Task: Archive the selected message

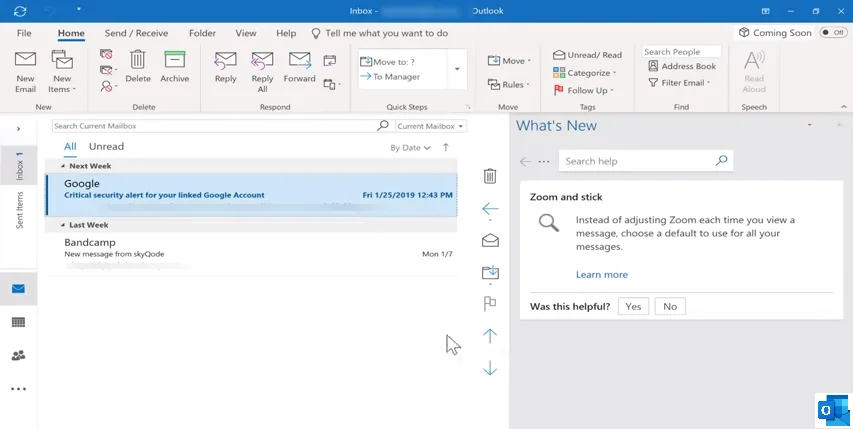Action: click(x=174, y=62)
